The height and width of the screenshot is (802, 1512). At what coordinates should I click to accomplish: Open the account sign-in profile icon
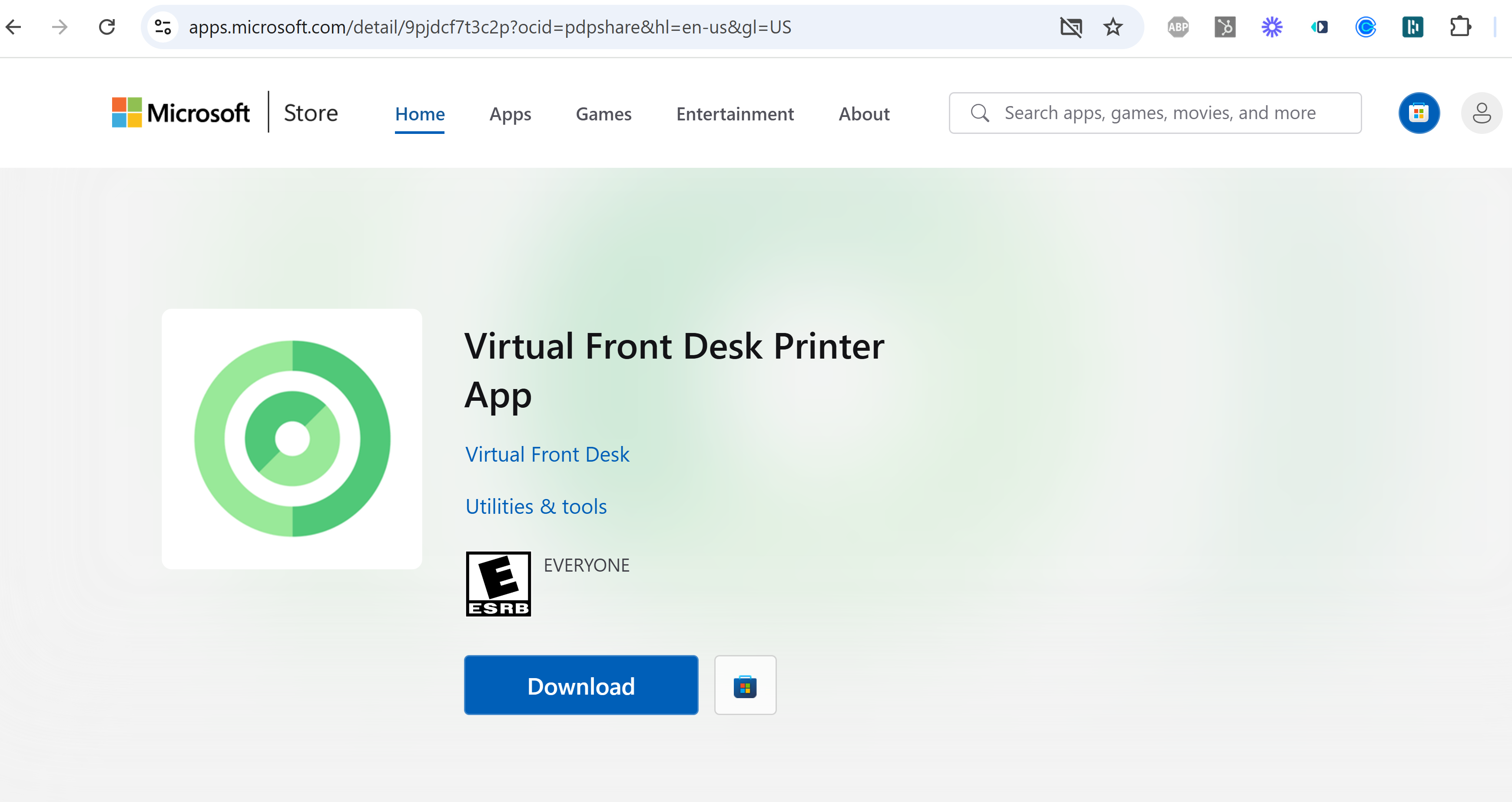[x=1482, y=113]
